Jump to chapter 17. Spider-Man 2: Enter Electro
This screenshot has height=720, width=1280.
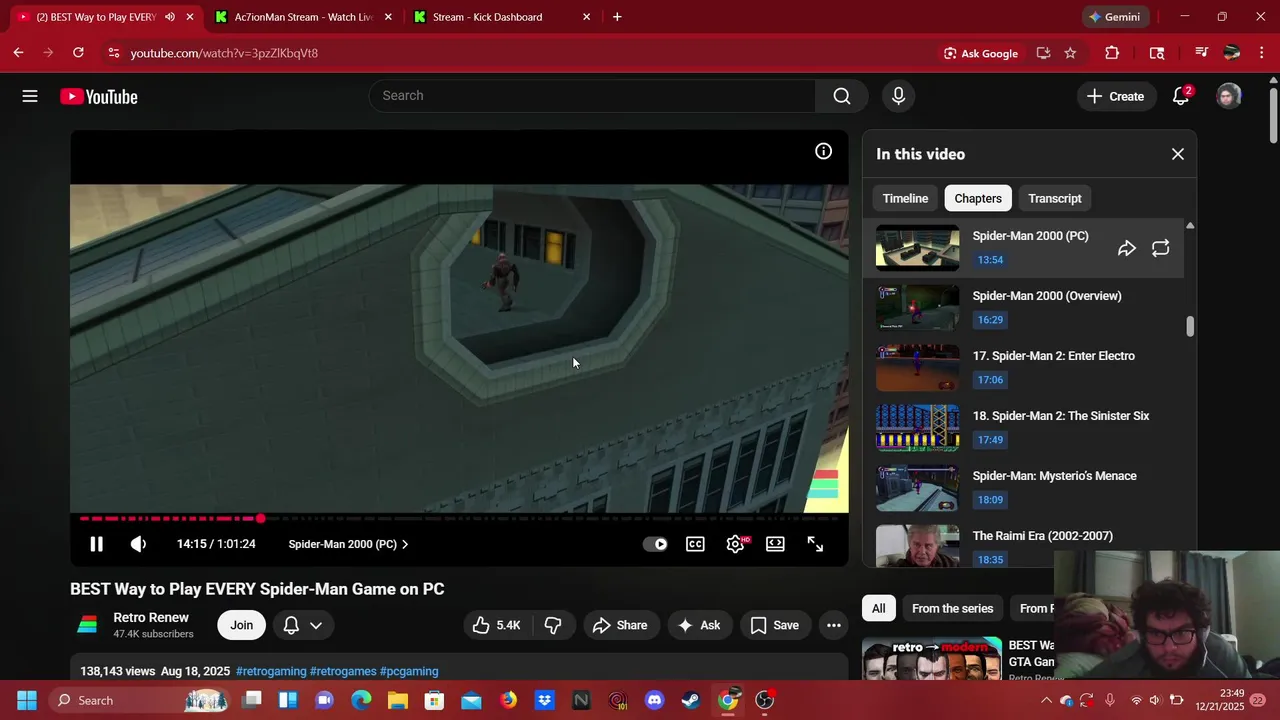click(1023, 367)
